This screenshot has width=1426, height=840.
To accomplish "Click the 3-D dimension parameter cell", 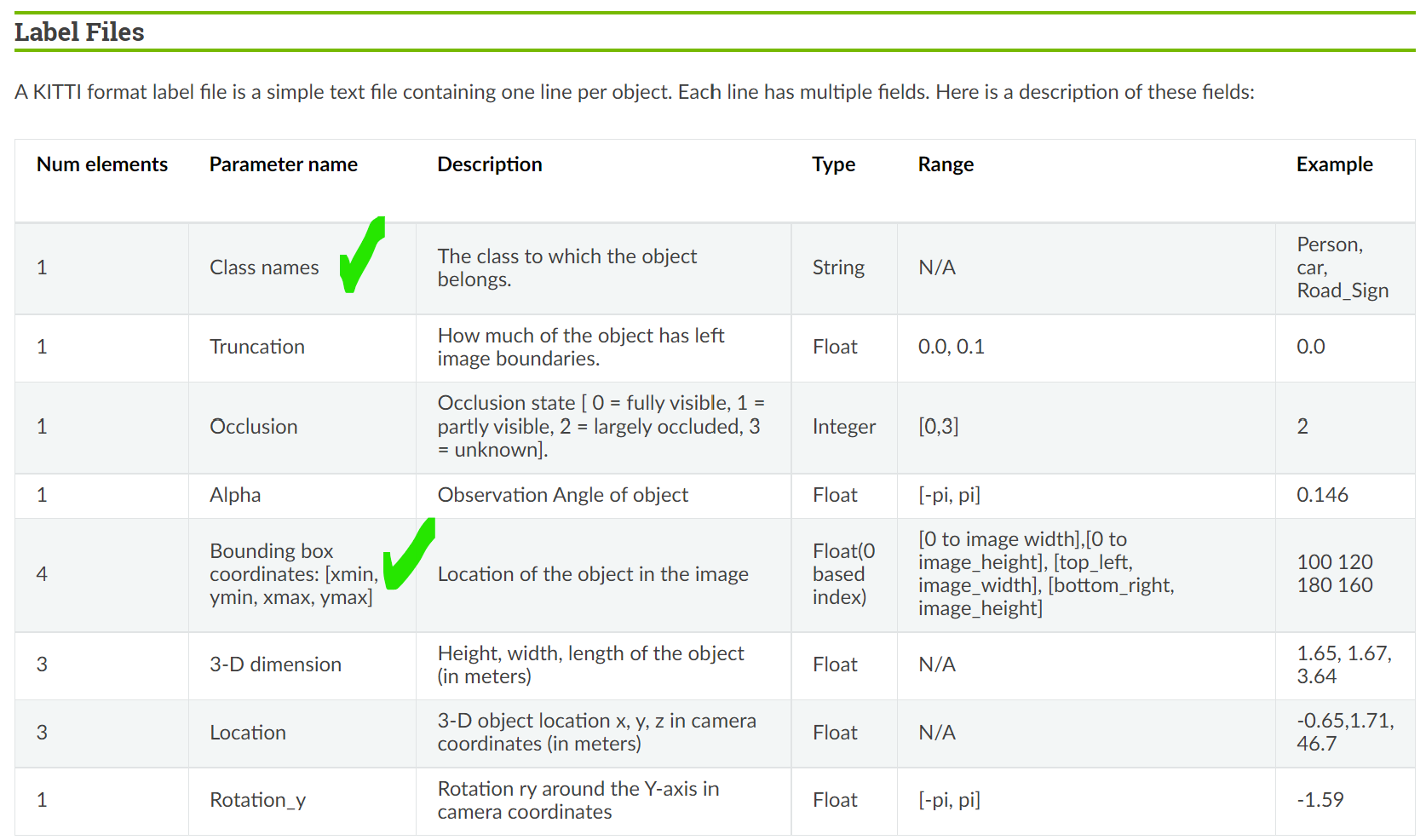I will [275, 665].
